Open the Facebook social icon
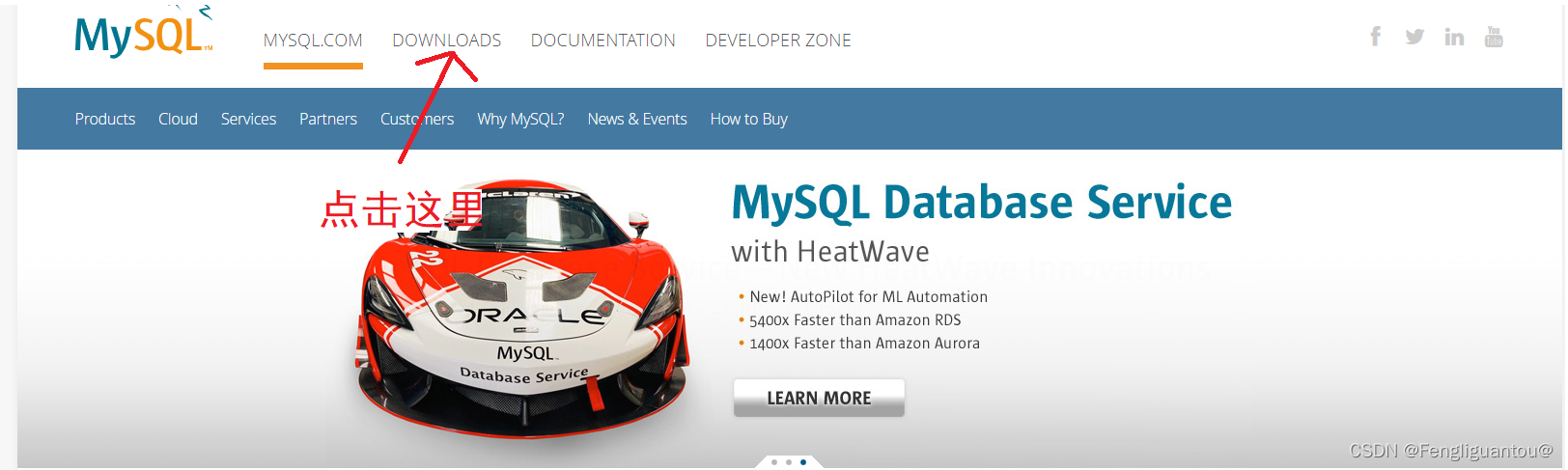The width and height of the screenshot is (1568, 470). coord(1376,37)
